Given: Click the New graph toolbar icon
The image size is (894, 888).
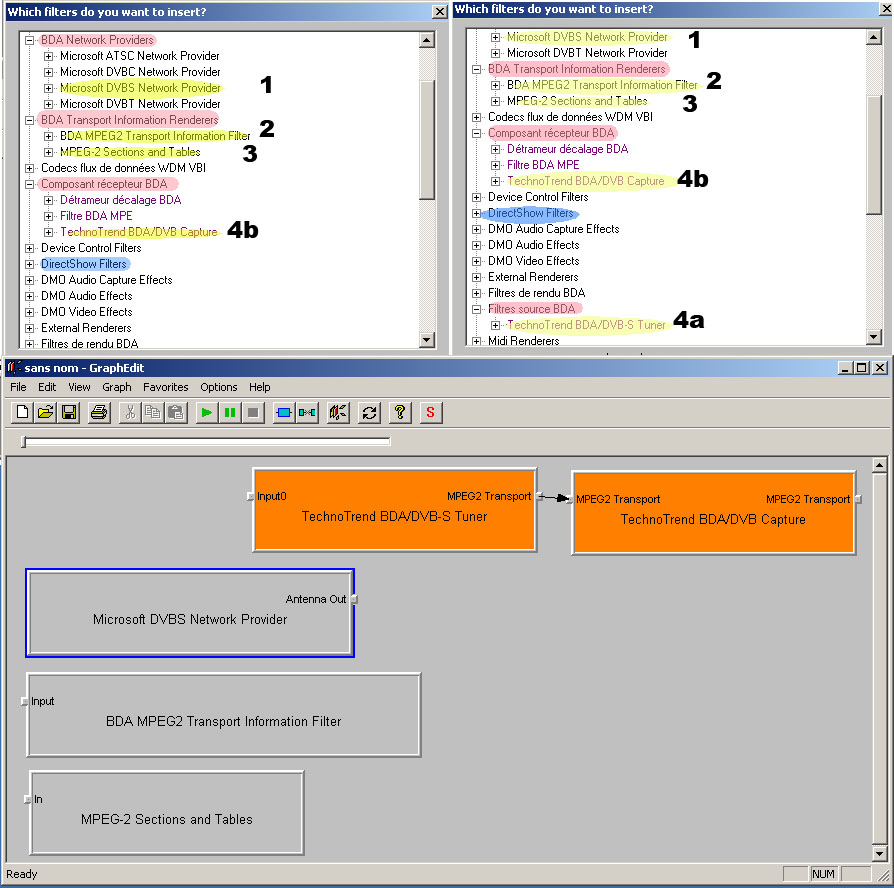Looking at the screenshot, I should click(x=22, y=412).
